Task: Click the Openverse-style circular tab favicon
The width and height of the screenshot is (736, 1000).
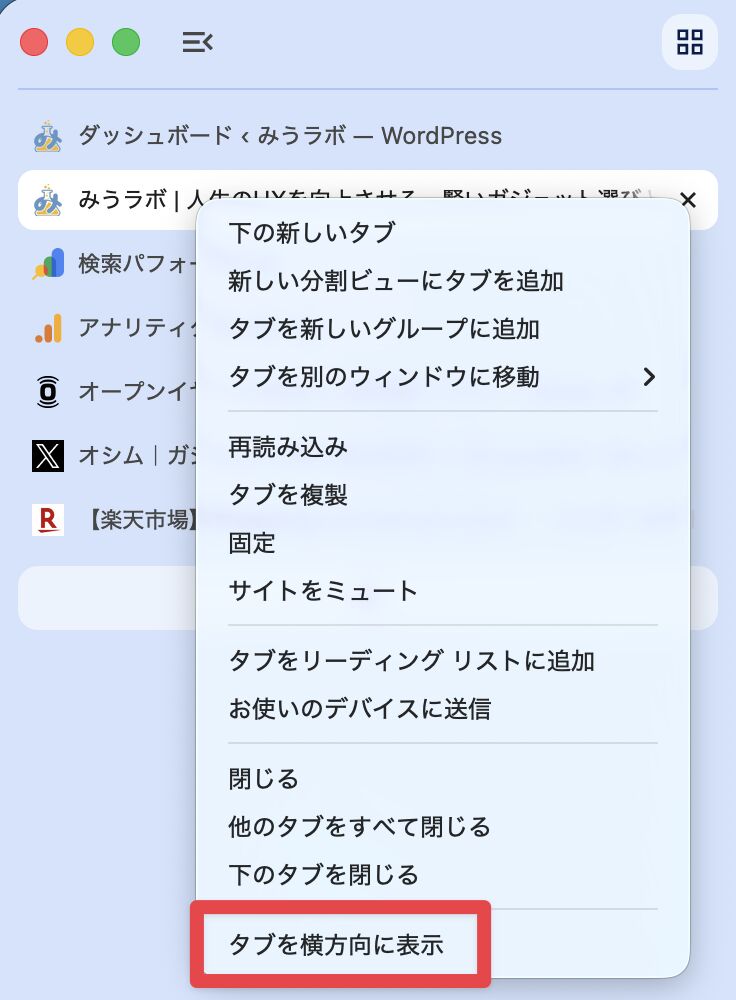Action: click(x=48, y=392)
